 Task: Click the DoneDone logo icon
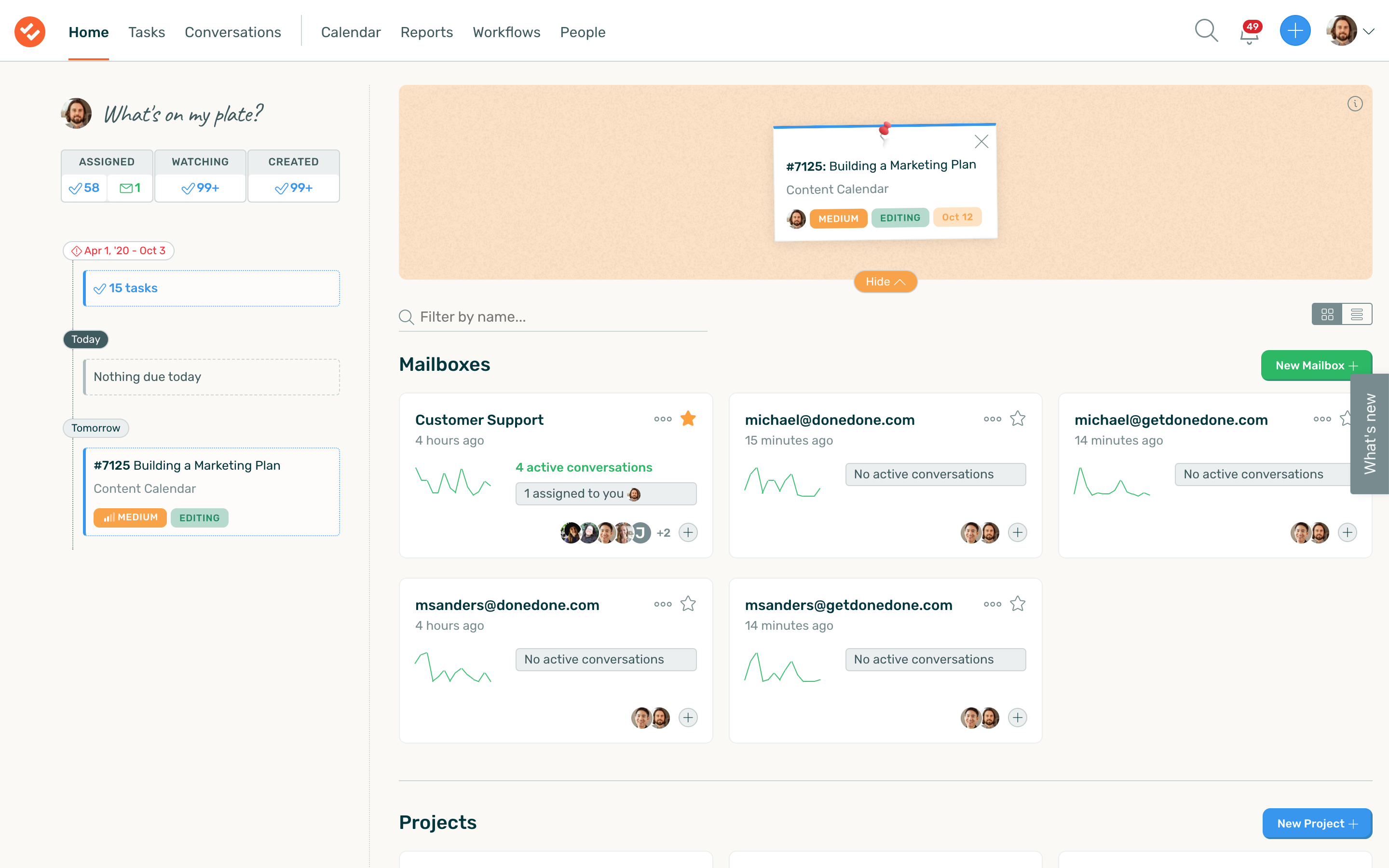pyautogui.click(x=30, y=31)
